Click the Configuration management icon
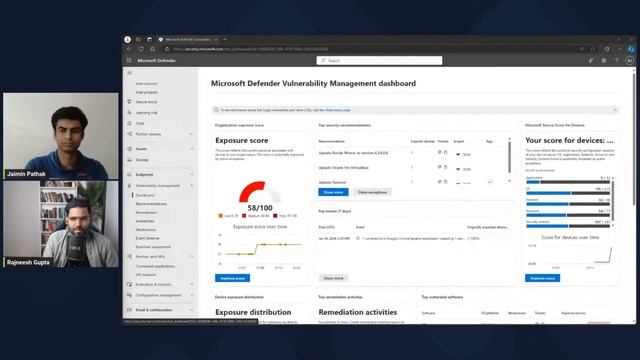Viewport: 640px width, 360px height. (x=129, y=295)
